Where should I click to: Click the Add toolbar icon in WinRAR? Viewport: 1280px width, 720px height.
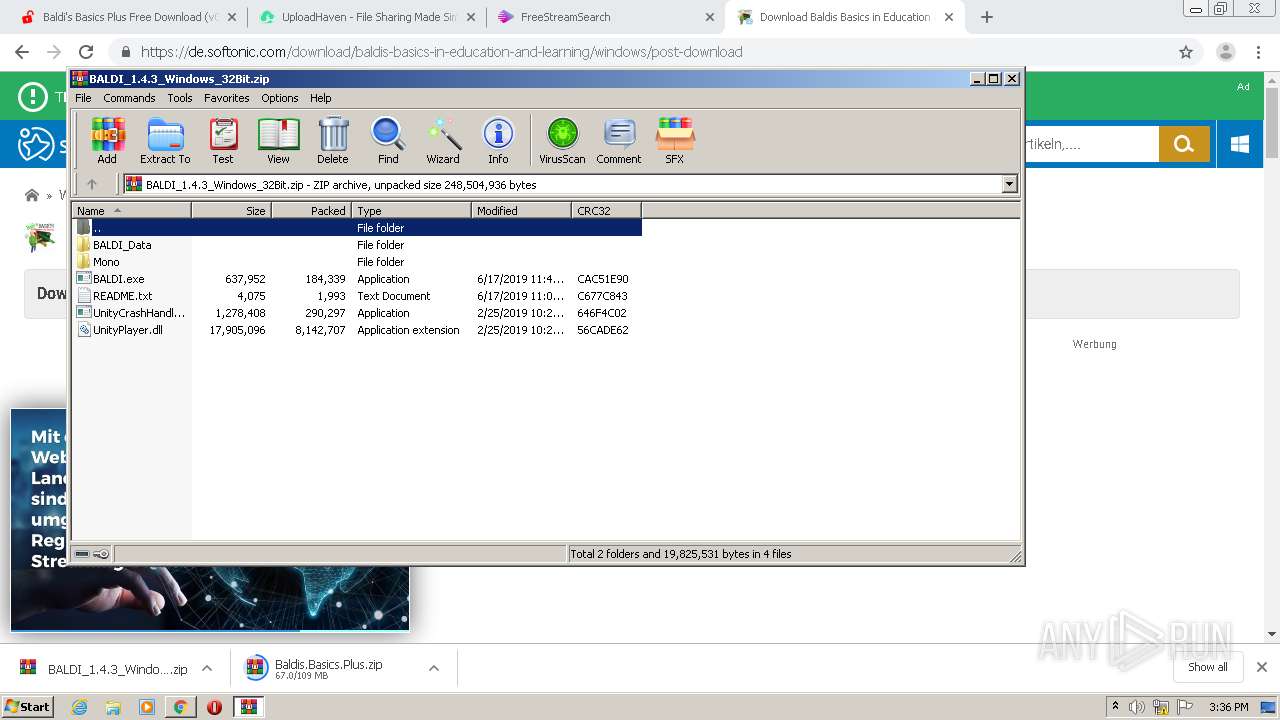(x=107, y=140)
